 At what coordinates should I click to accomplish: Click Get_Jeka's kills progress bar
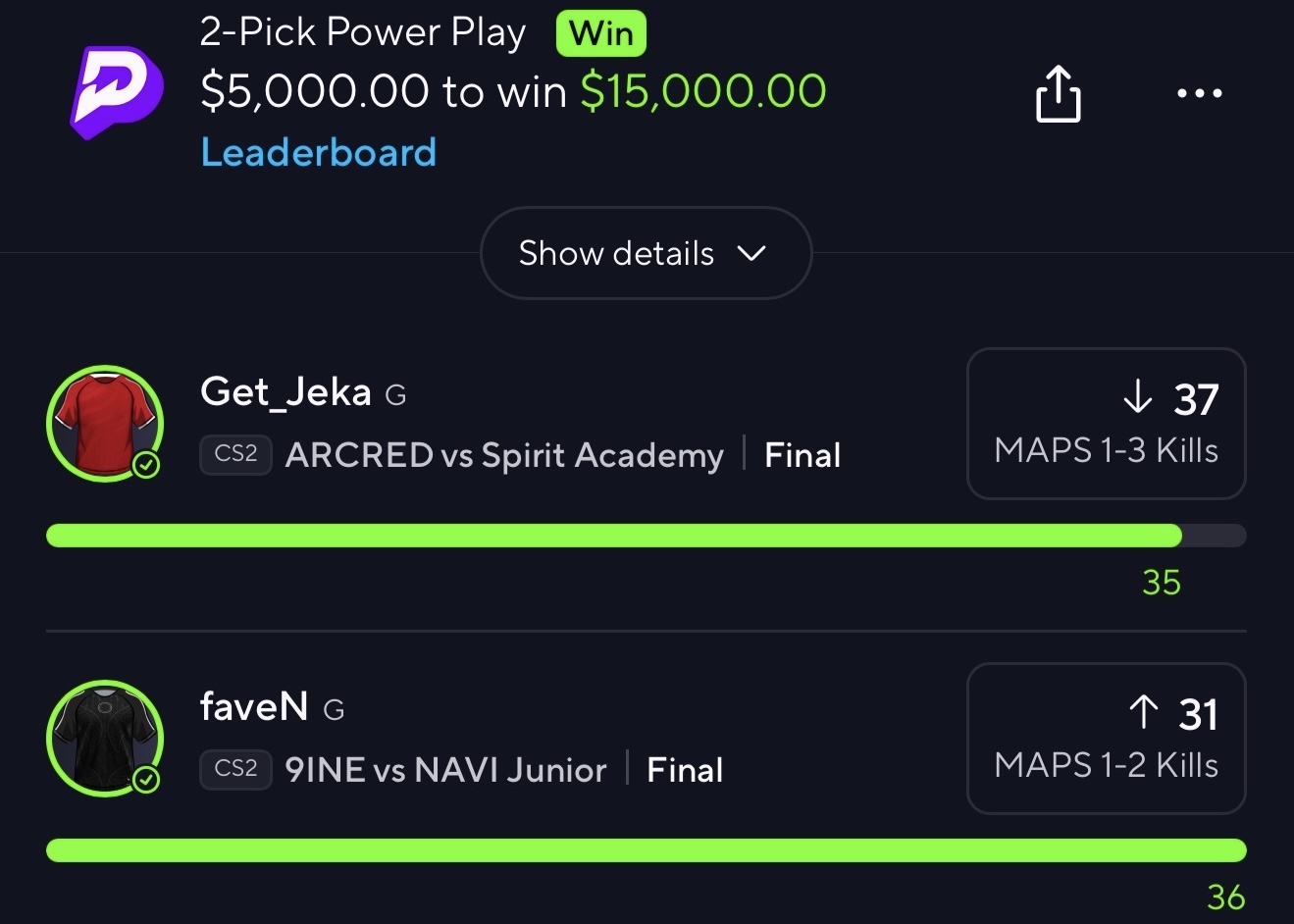coord(646,536)
